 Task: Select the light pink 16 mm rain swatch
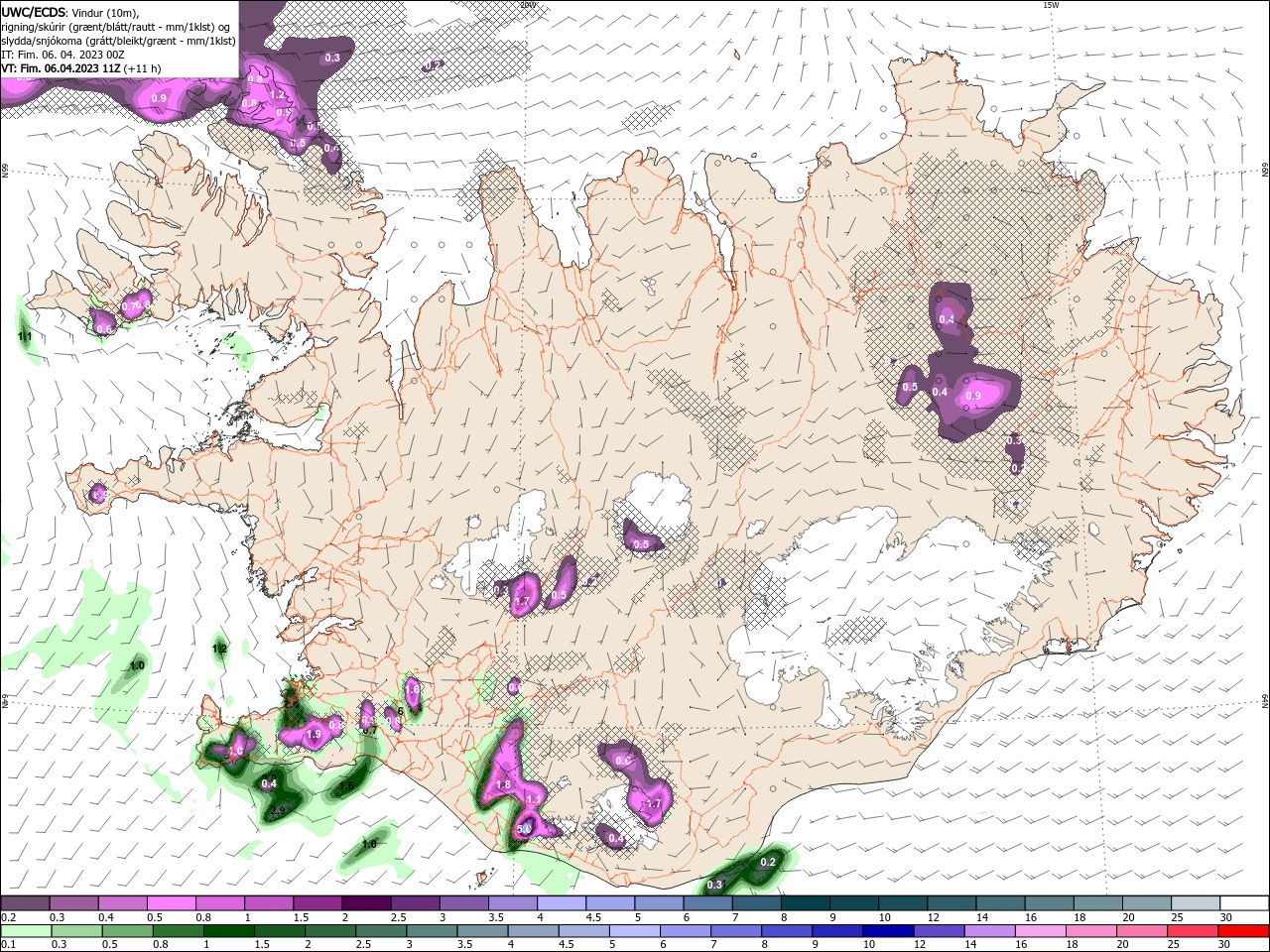pos(1040,931)
